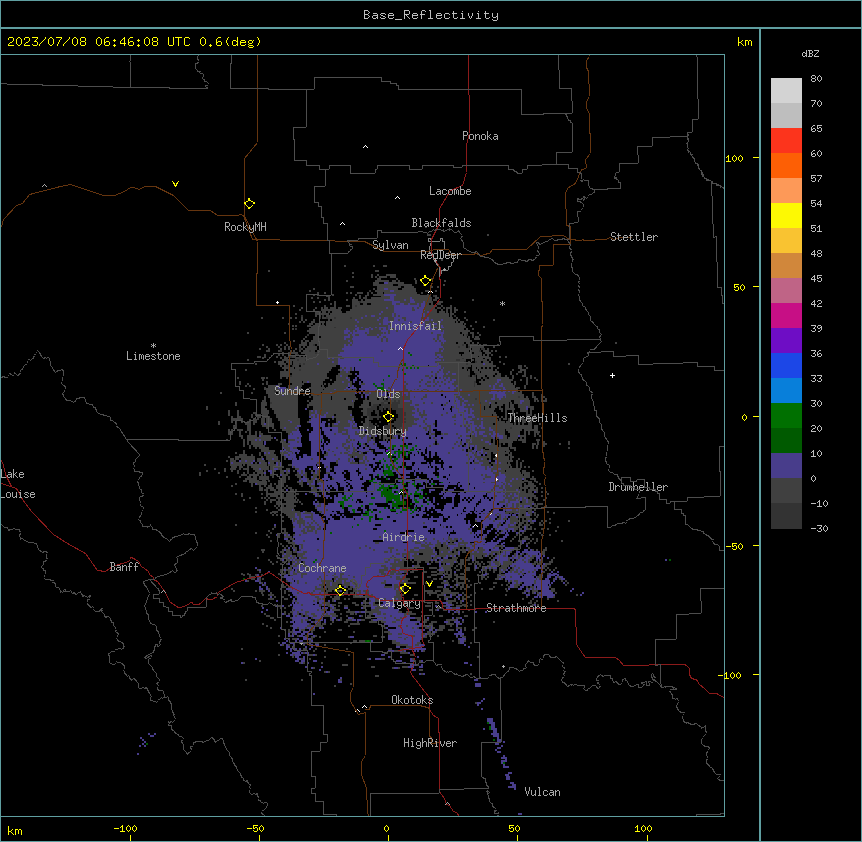The image size is (862, 842).
Task: Click the yellow diamond marker above RockyMH
Action: pyautogui.click(x=249, y=204)
